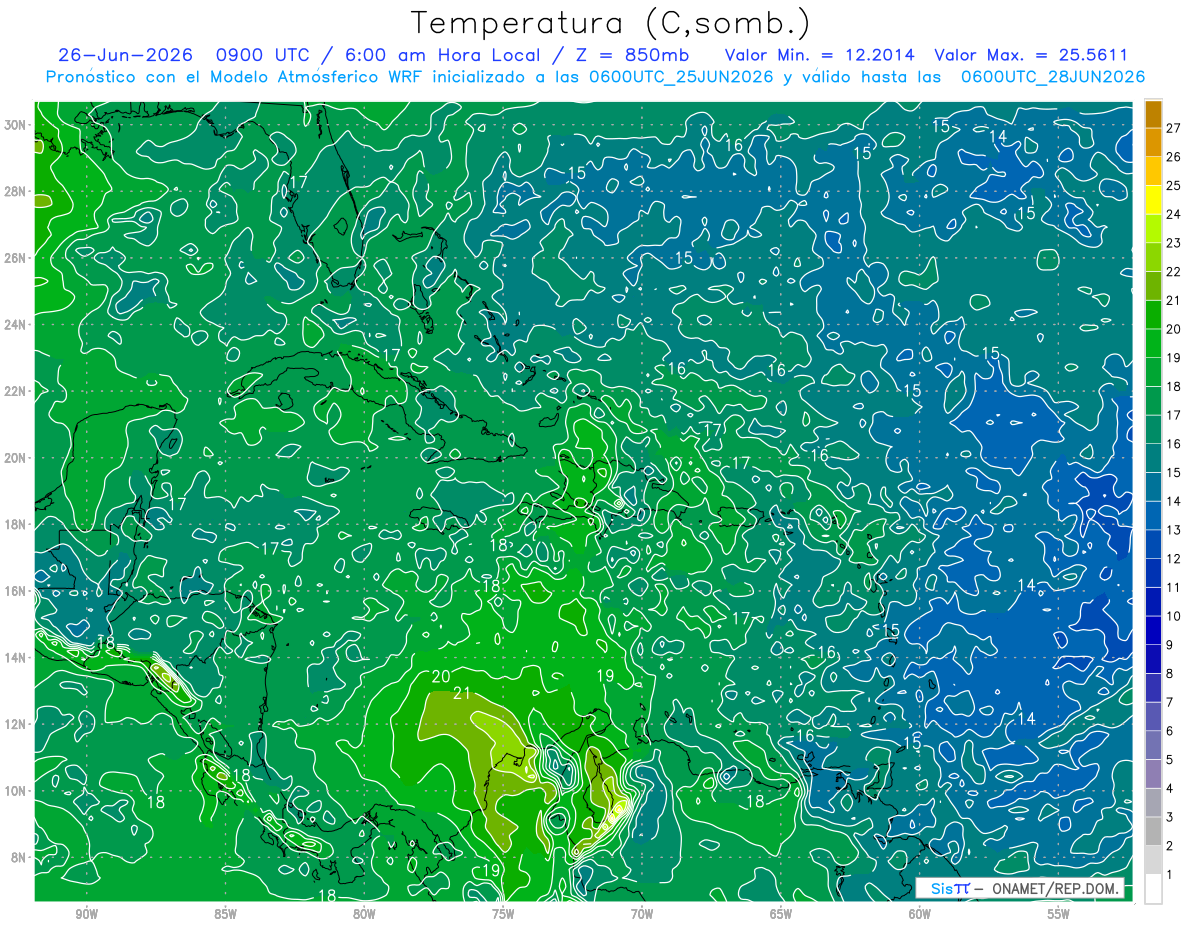
Task: Click the "20N" latitude axis label
Action: point(15,458)
